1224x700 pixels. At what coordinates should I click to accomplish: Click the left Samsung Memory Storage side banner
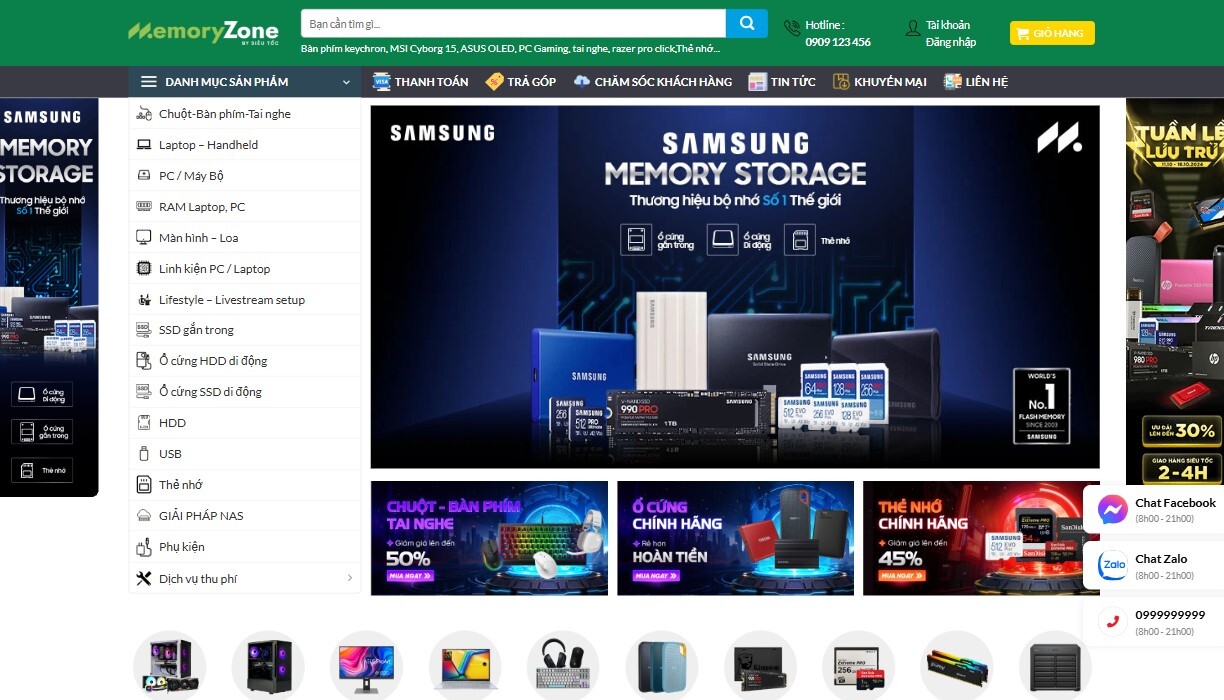point(49,297)
